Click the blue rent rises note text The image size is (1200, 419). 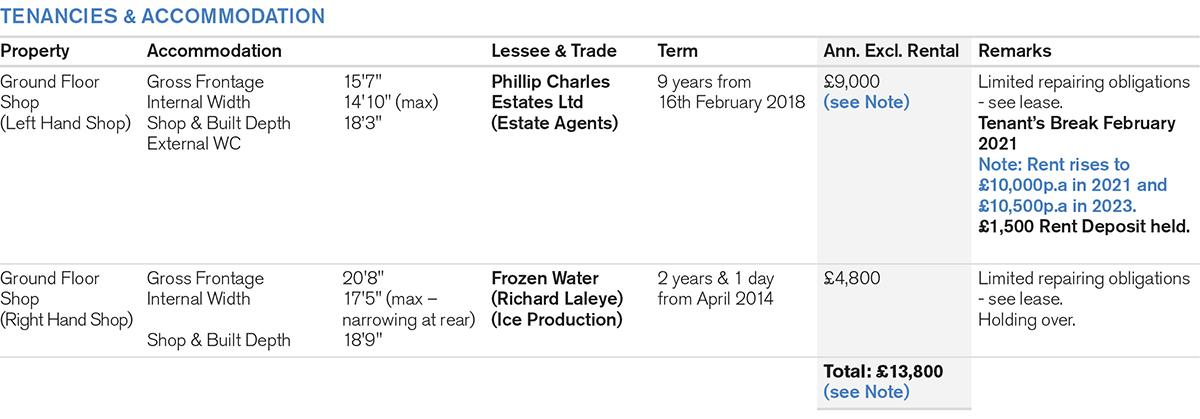[1072, 185]
